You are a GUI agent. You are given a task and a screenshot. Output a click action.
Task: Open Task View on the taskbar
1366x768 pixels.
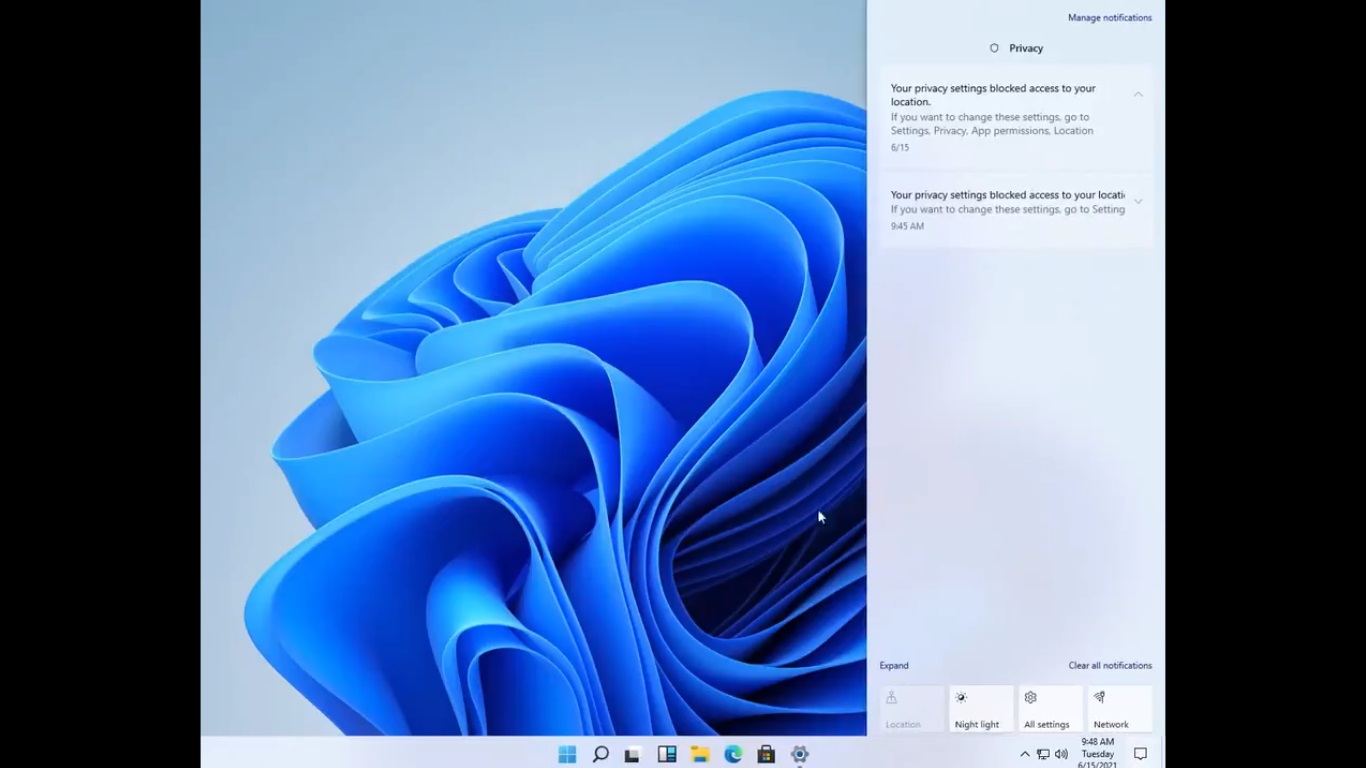(x=632, y=755)
